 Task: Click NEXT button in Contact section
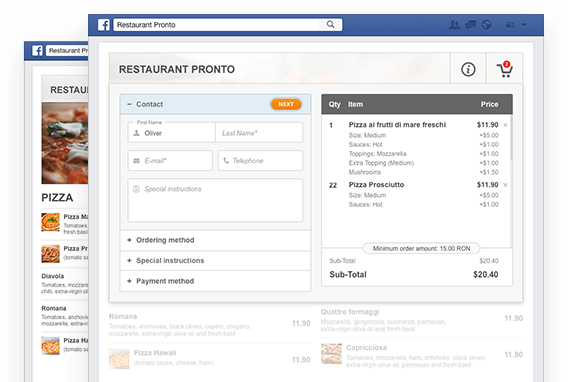286,104
